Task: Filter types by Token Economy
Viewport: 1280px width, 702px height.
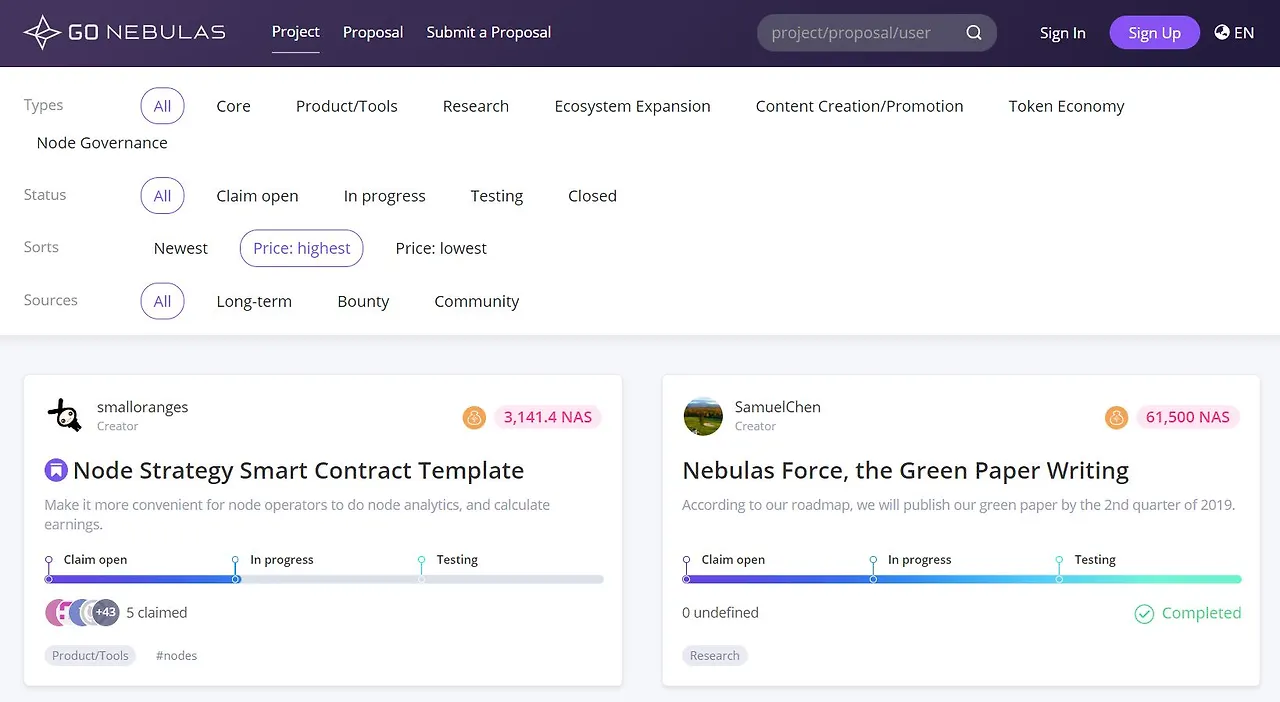Action: point(1067,106)
